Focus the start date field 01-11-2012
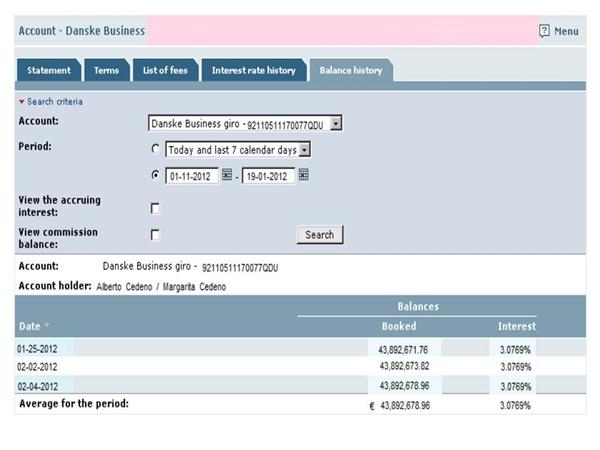This screenshot has width=600, height=450. (x=192, y=176)
